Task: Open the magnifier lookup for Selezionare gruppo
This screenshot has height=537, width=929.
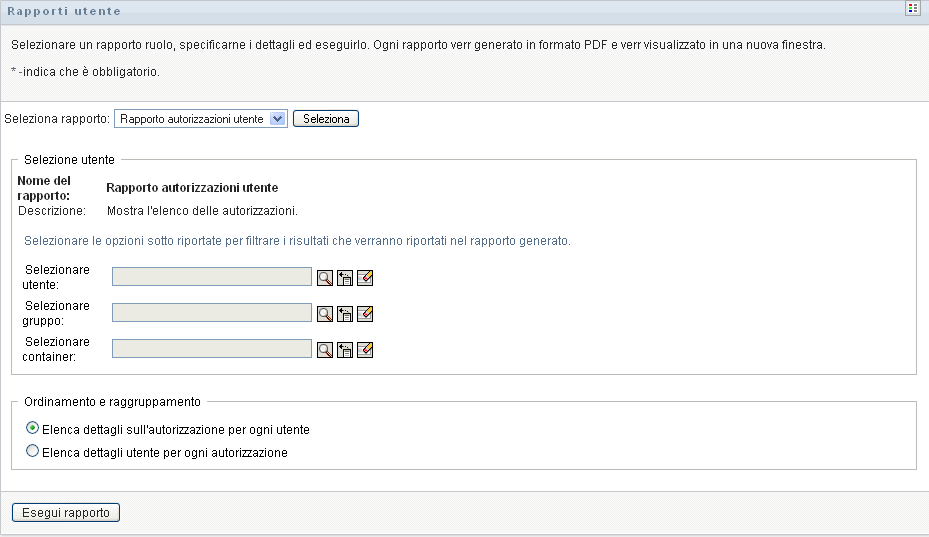Action: (x=325, y=314)
